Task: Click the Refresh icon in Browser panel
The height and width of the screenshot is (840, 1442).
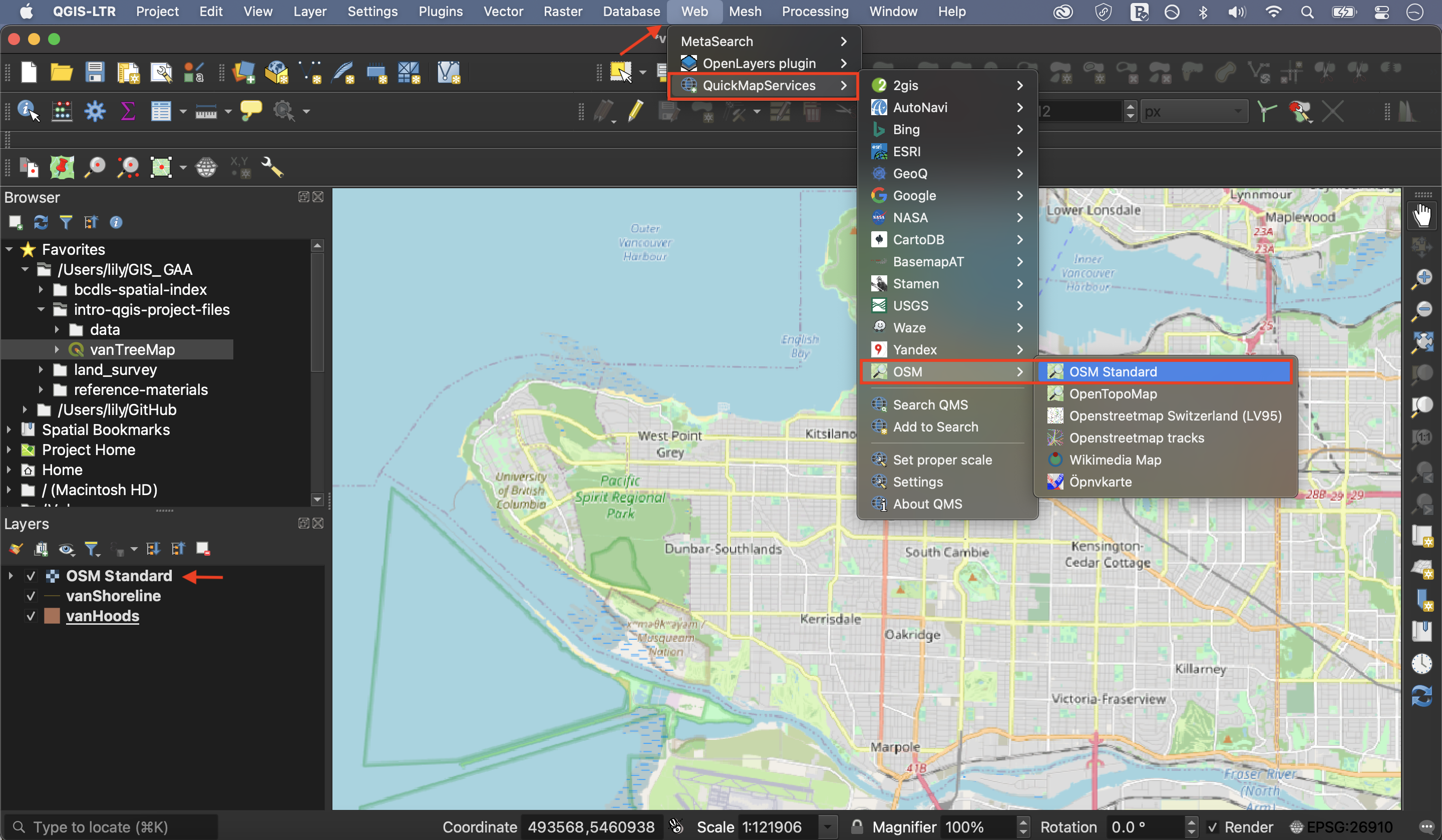Action: pyautogui.click(x=41, y=222)
